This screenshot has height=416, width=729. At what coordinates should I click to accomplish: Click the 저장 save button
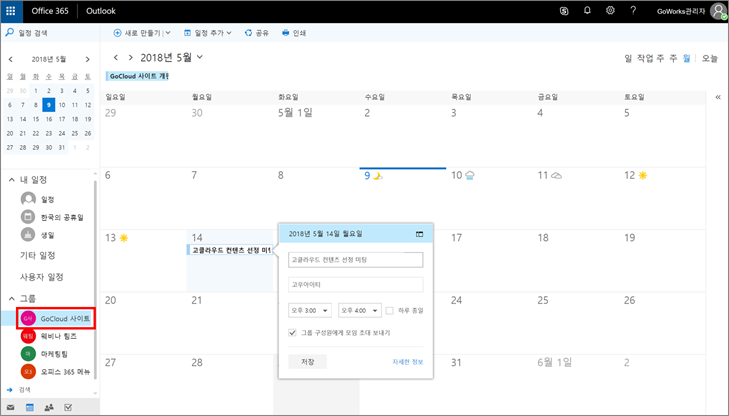pyautogui.click(x=307, y=361)
